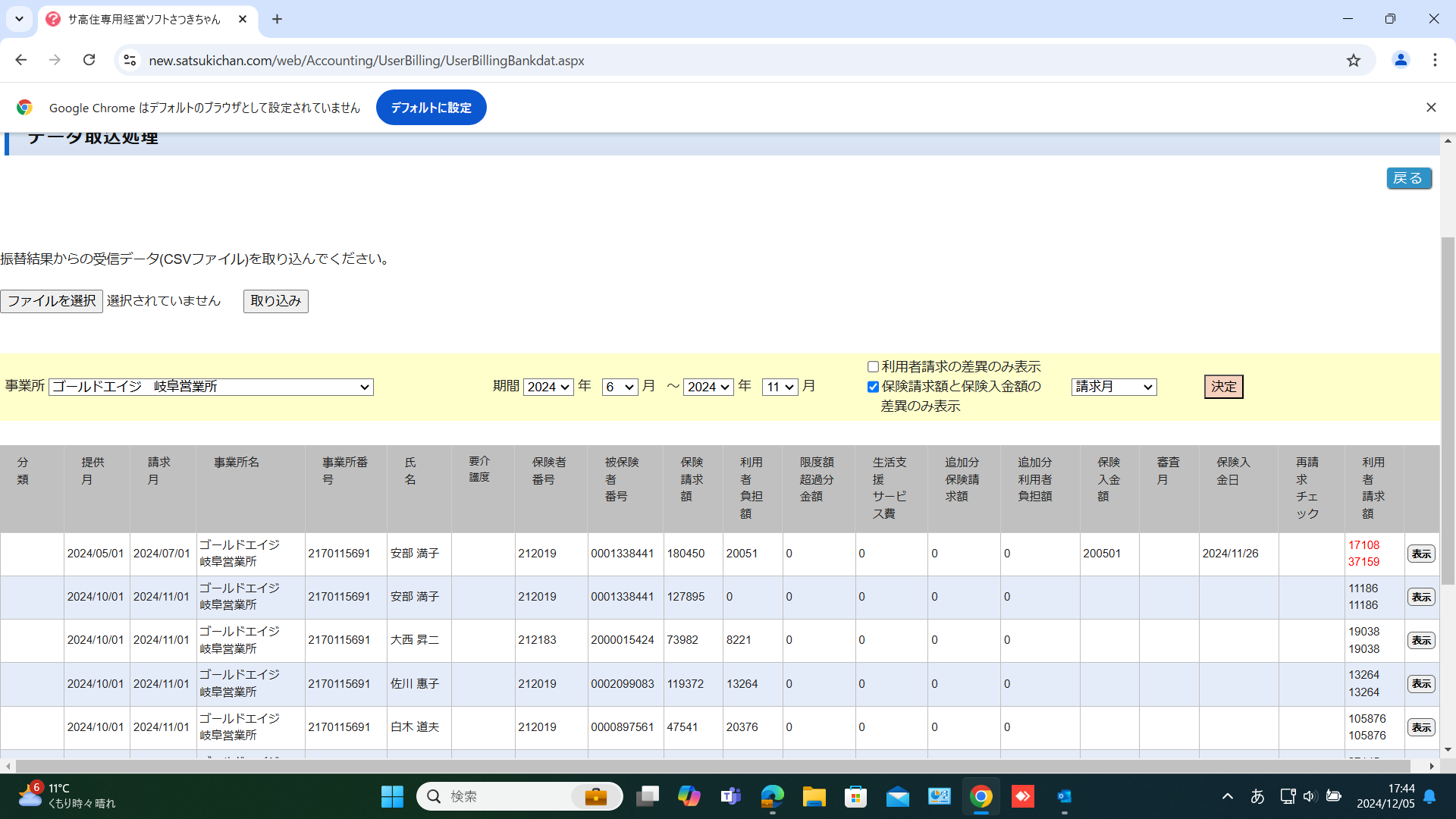1456x819 pixels.
Task: Open the 請求月 sort dropdown
Action: (1113, 387)
